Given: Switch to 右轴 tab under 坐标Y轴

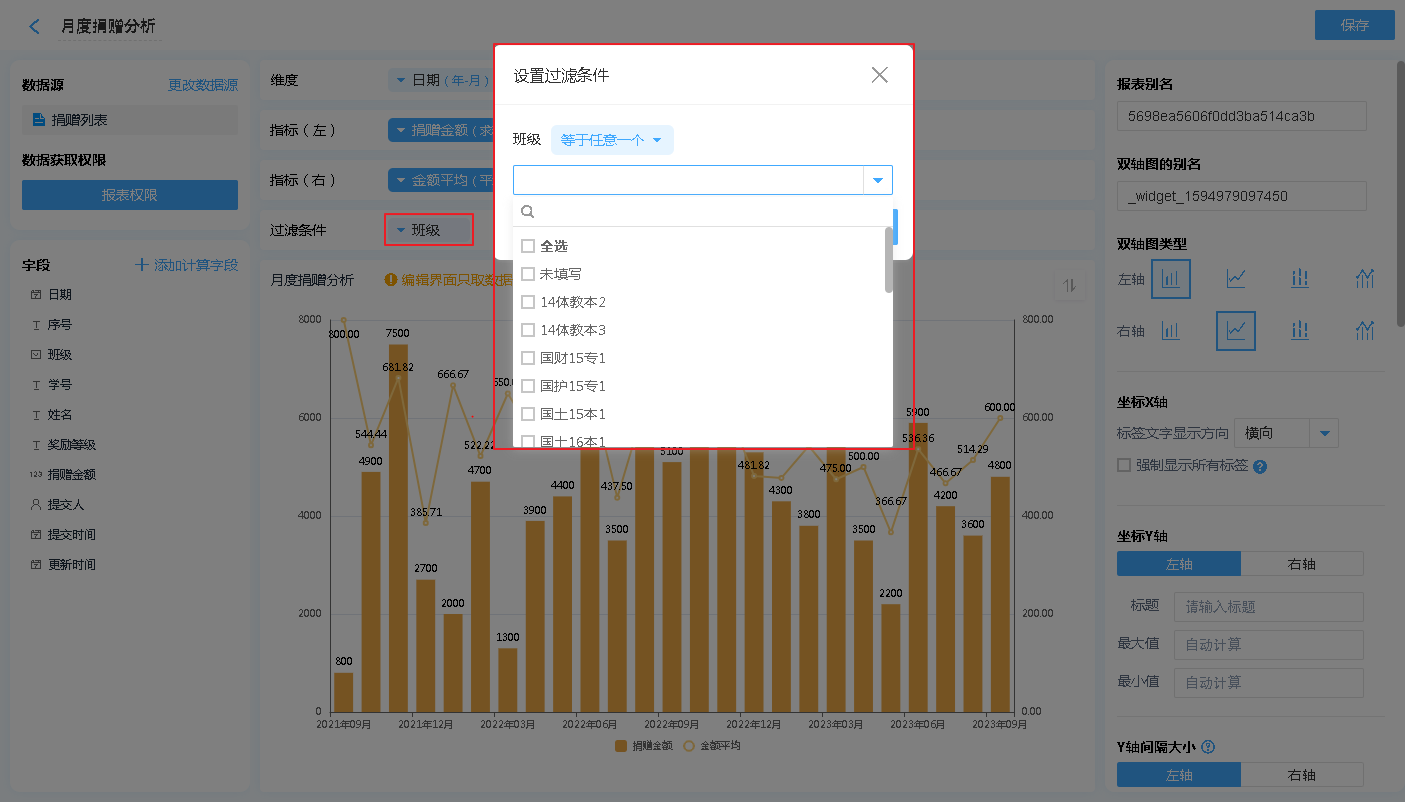Looking at the screenshot, I should pyautogui.click(x=1301, y=564).
